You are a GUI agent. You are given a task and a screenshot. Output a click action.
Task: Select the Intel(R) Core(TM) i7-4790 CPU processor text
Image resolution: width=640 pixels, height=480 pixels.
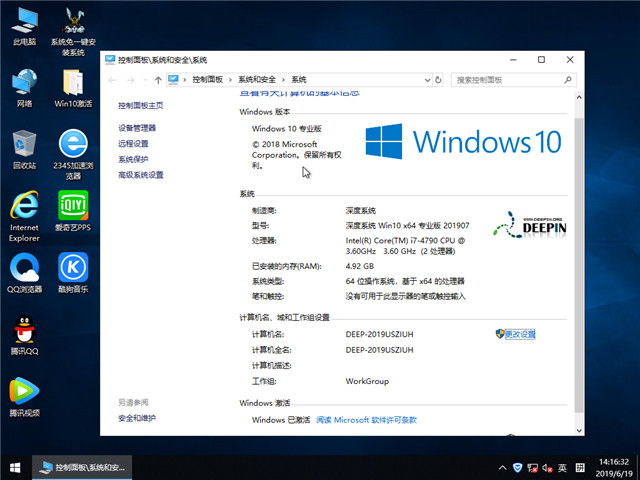(405, 246)
